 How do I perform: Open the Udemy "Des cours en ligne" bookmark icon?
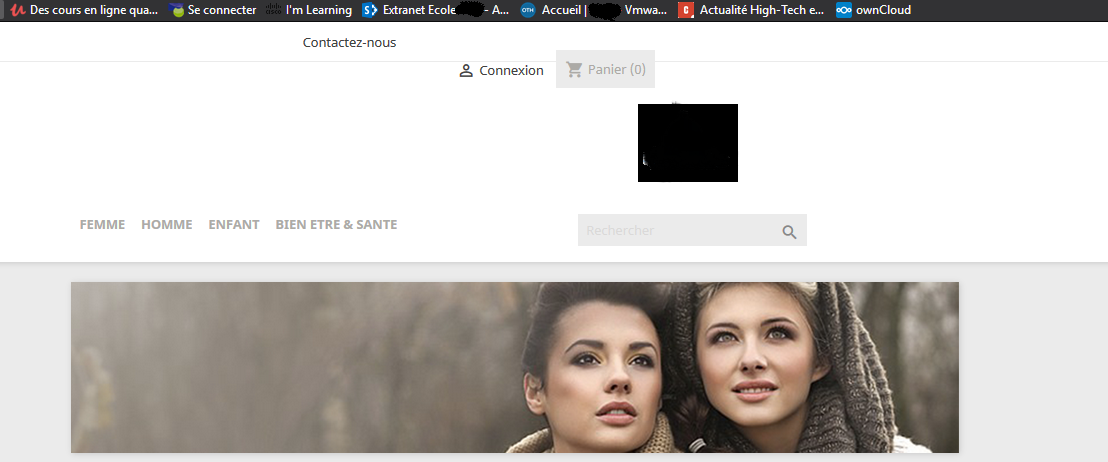[x=19, y=10]
